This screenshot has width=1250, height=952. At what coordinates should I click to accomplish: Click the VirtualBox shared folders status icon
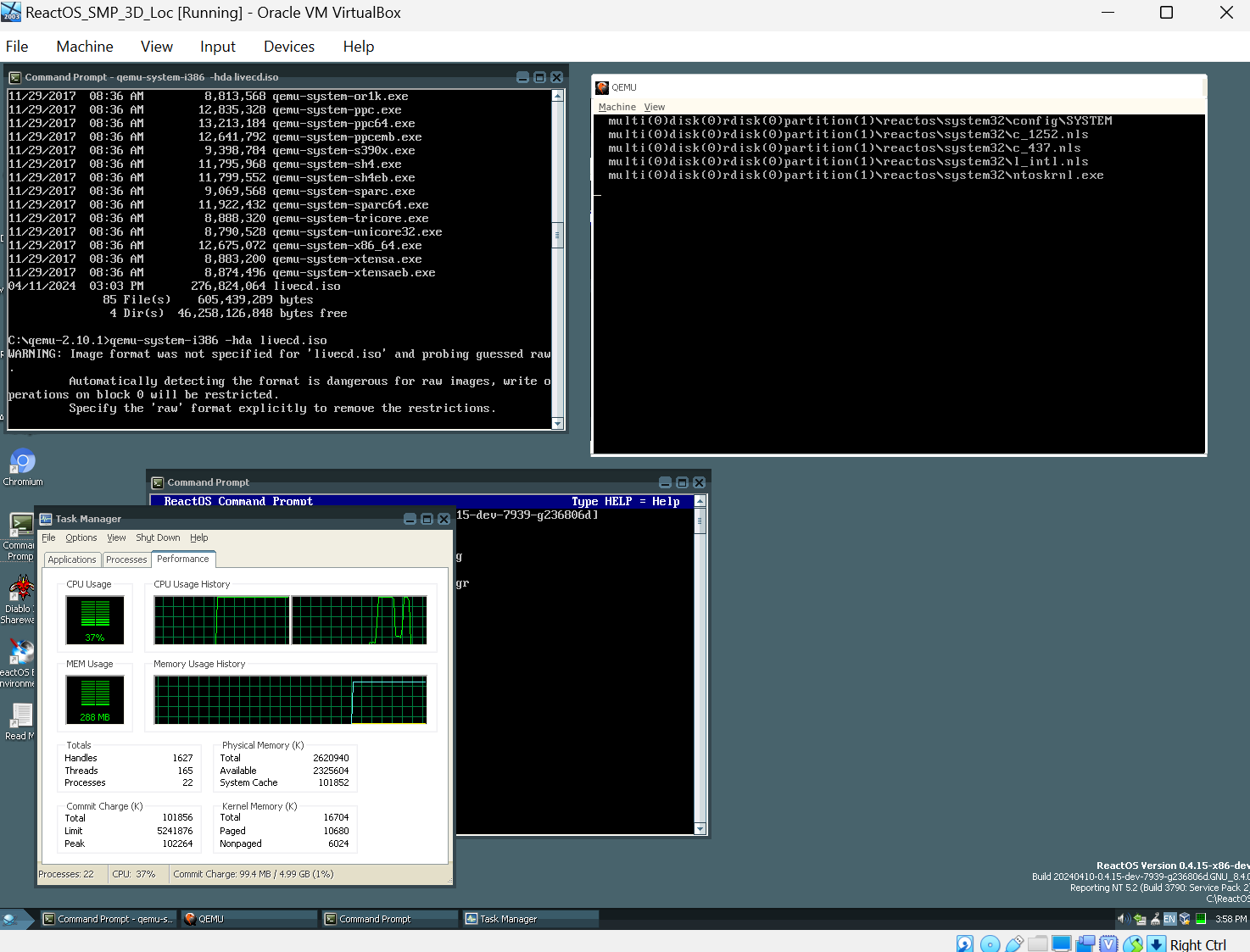pyautogui.click(x=1037, y=944)
